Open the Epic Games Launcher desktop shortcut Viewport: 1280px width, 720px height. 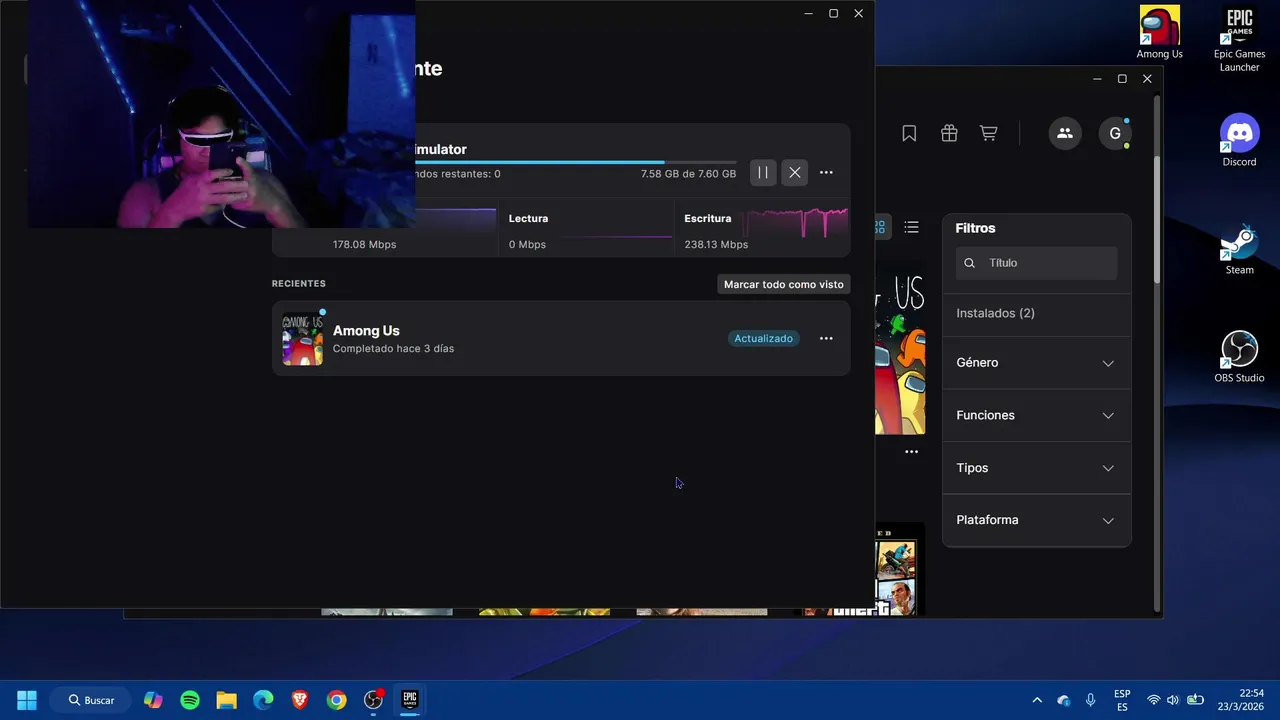[x=1240, y=39]
